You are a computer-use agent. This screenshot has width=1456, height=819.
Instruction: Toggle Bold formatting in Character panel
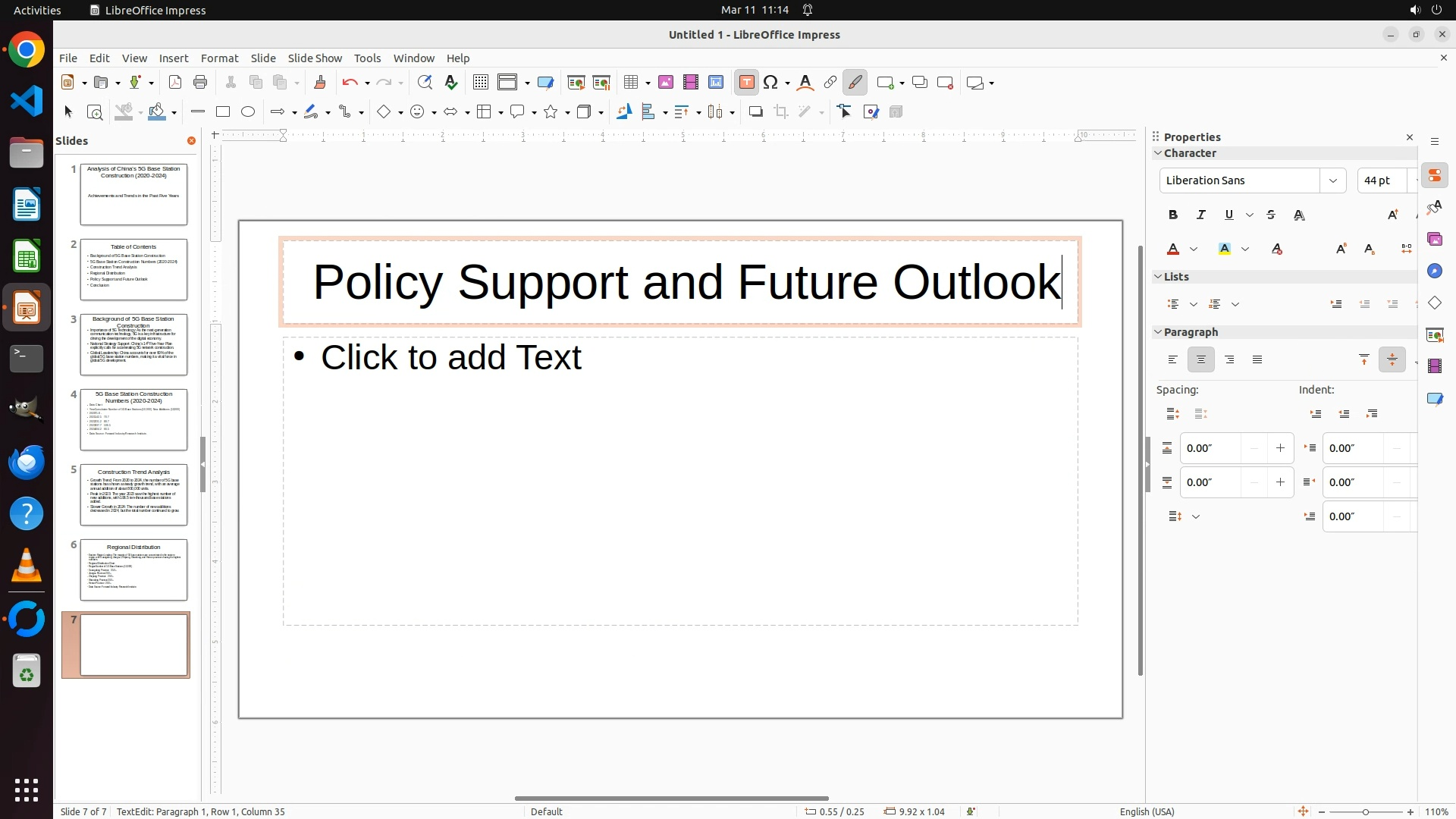pyautogui.click(x=1173, y=215)
